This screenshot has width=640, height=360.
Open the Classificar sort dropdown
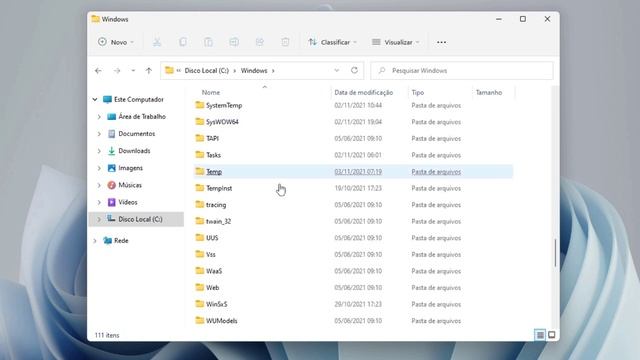333,42
